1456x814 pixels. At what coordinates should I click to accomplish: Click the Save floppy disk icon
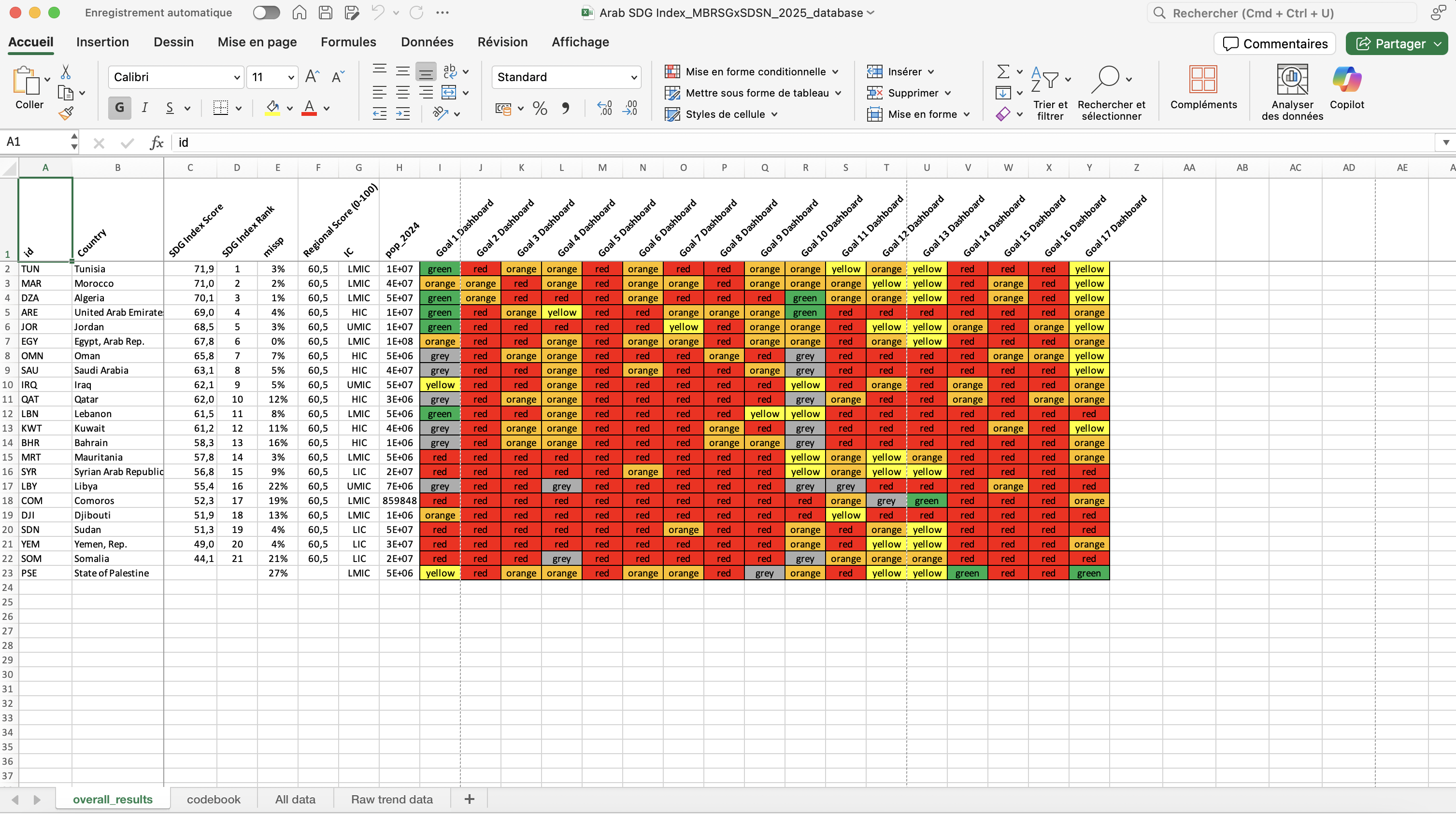tap(325, 13)
